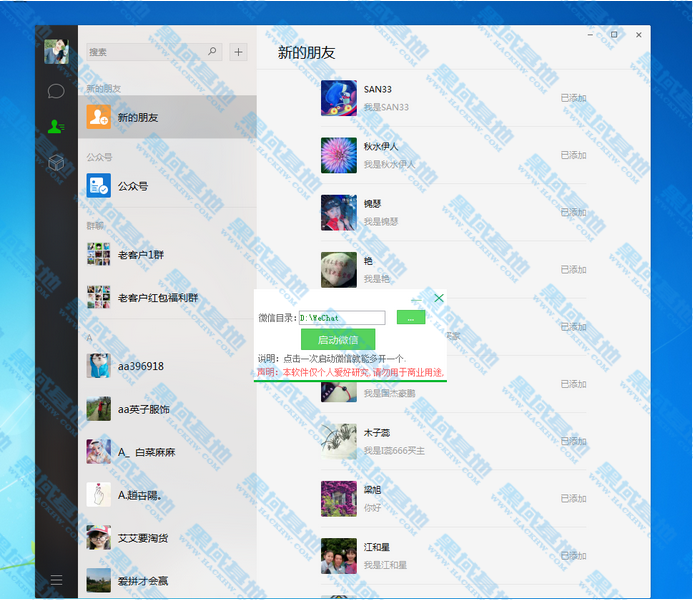
Task: Click 已添加 status next to 秋水伊人
Action: [573, 155]
